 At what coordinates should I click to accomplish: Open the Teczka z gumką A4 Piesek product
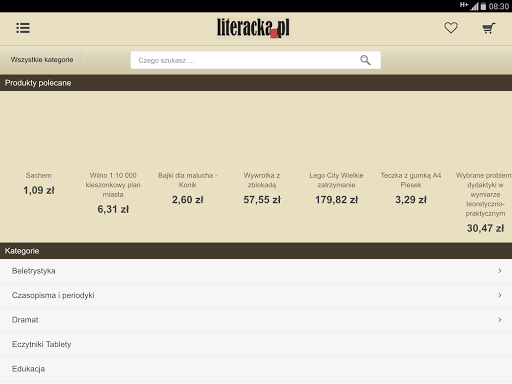point(411,188)
